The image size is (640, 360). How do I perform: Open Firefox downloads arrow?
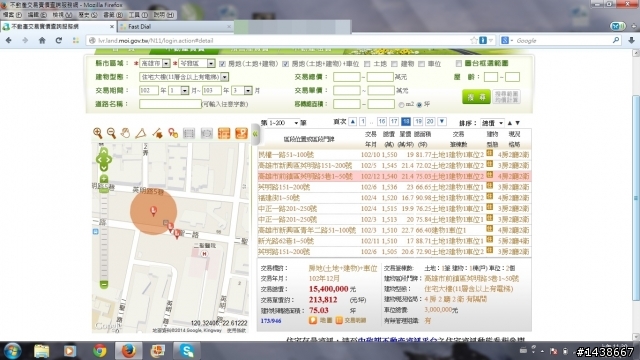click(631, 40)
